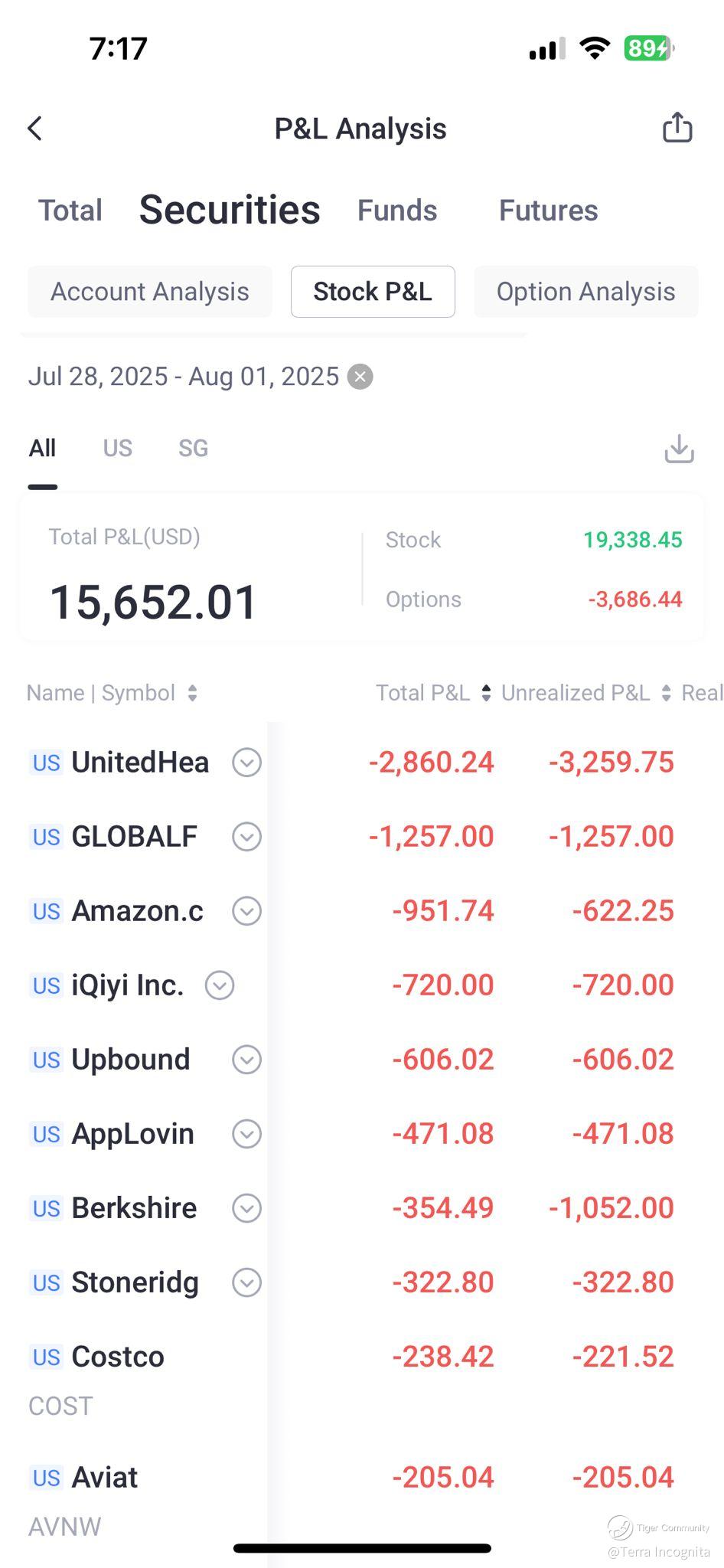The image size is (724, 1568).
Task: Expand the GLOBALF row chevron
Action: (x=246, y=837)
